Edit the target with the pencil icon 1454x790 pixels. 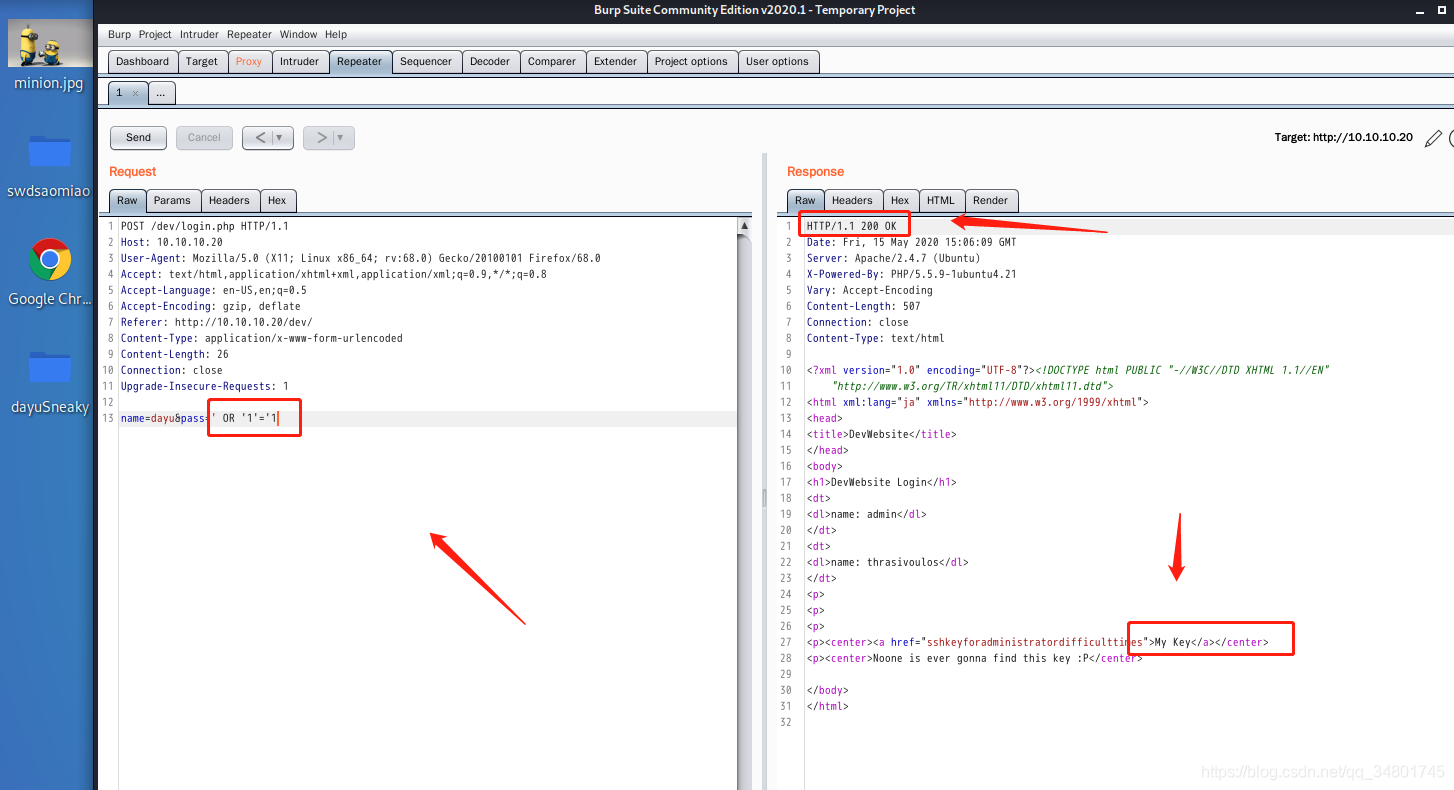coord(1433,138)
